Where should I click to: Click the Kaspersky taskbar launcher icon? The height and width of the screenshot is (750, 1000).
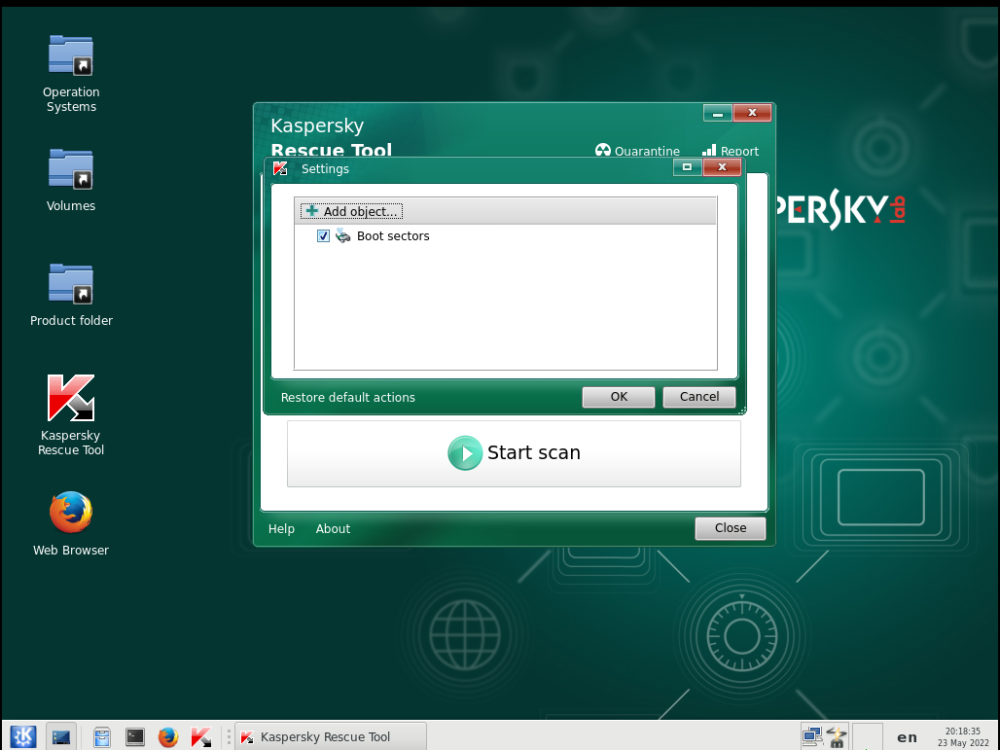[x=201, y=737]
